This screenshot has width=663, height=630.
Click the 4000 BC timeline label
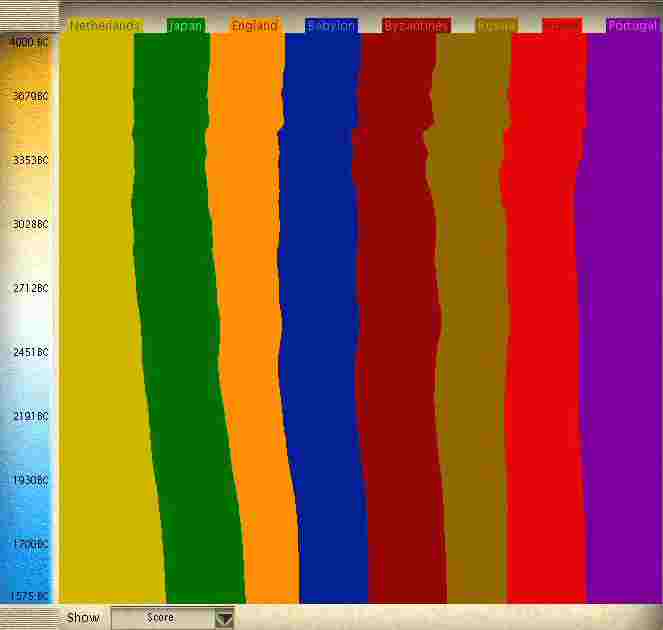coord(29,42)
